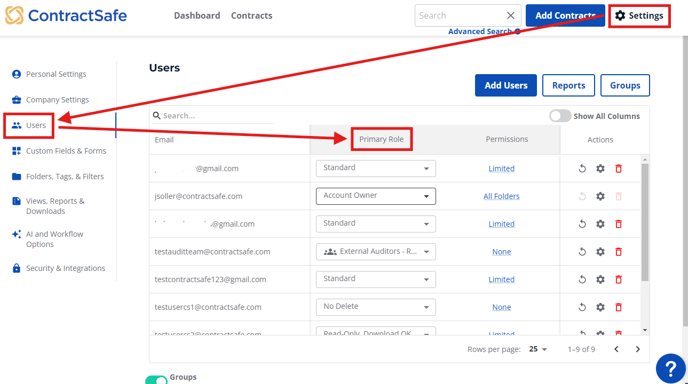This screenshot has width=688, height=384.
Task: Expand the External Auditors role dropdown
Action: [x=376, y=252]
